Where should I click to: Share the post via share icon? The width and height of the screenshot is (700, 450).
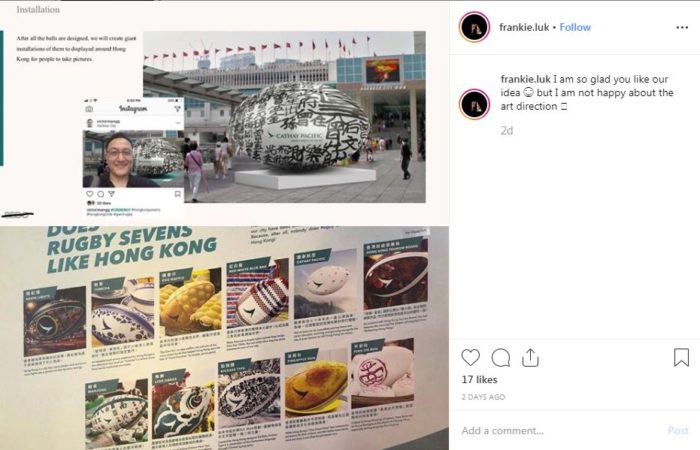[x=530, y=358]
